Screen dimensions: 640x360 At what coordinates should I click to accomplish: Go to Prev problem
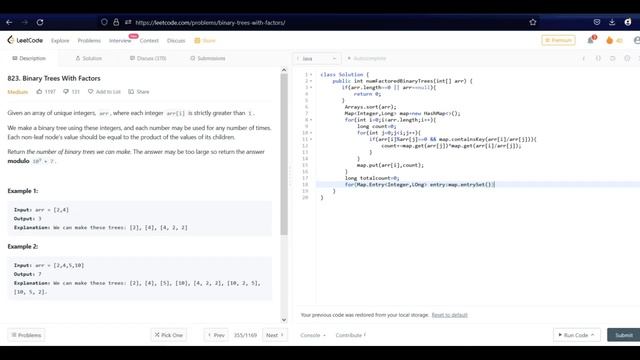216,335
